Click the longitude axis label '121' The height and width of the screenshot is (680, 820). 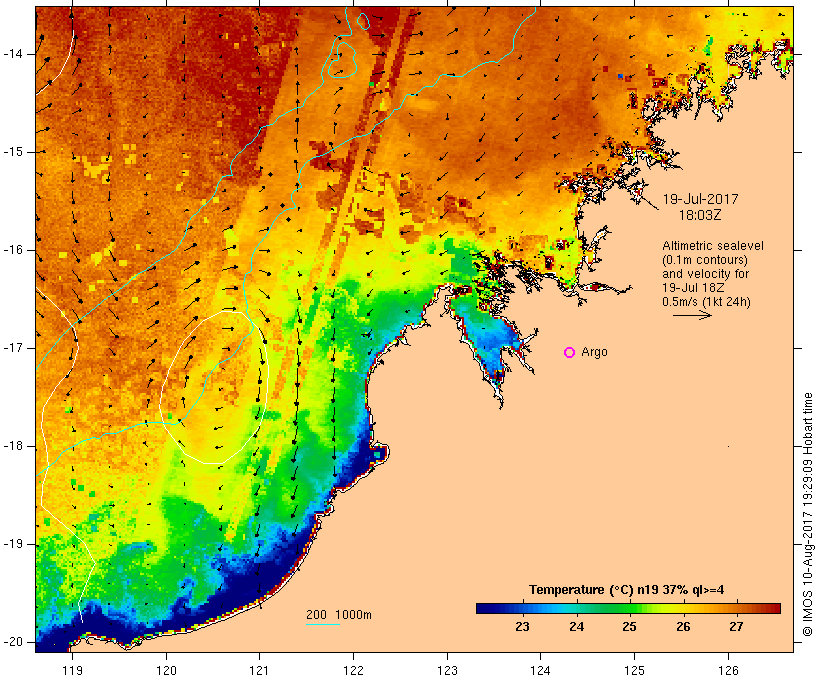(x=260, y=671)
